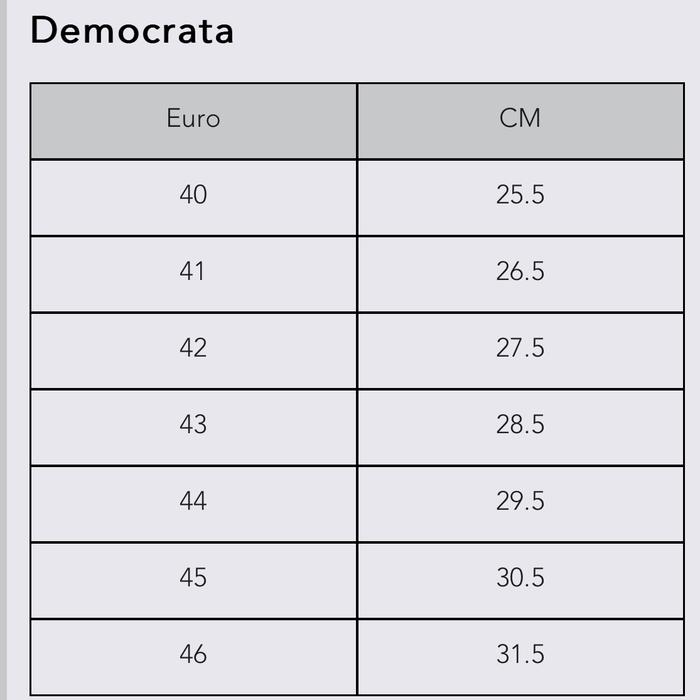Select Euro size 41 in the table
The width and height of the screenshot is (700, 700).
pos(193,271)
